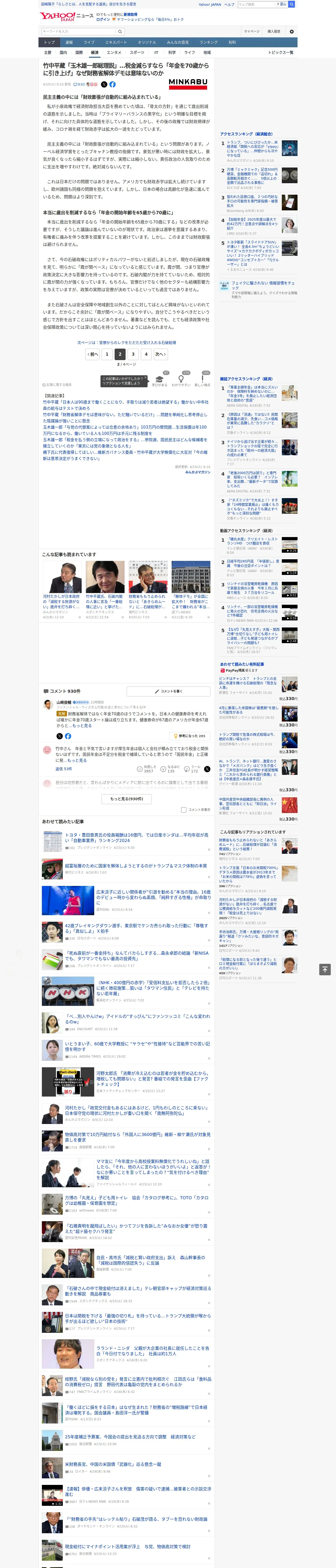Open マイページ link
Image resolution: width=336 pixels, height=1568 pixels.
point(251,32)
